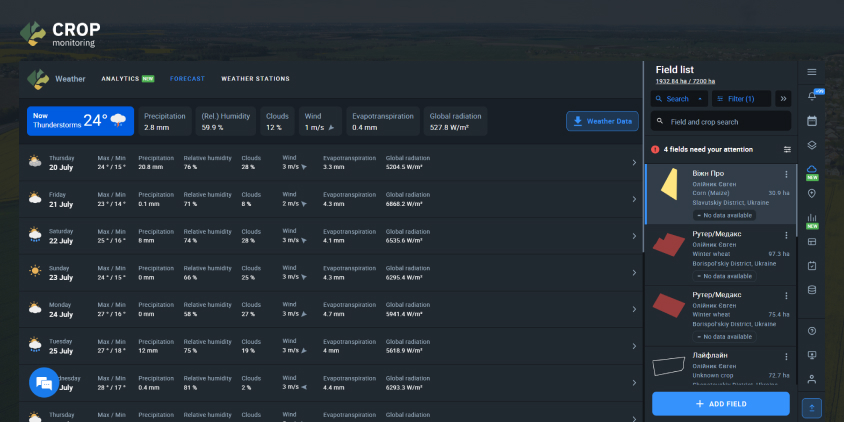Open three-dot menu for Вокн Про field
Screen dimensions: 844x422
tap(787, 175)
